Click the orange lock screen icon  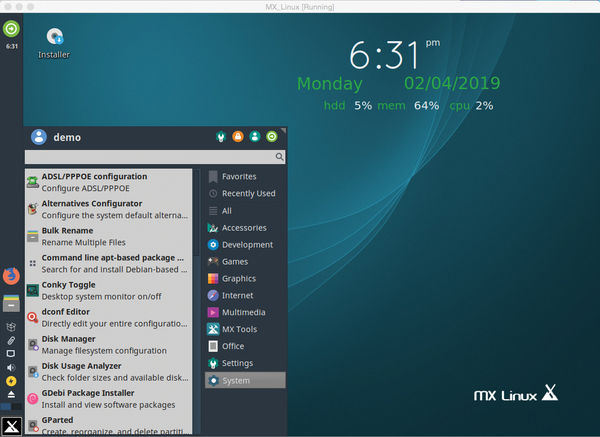click(x=238, y=137)
